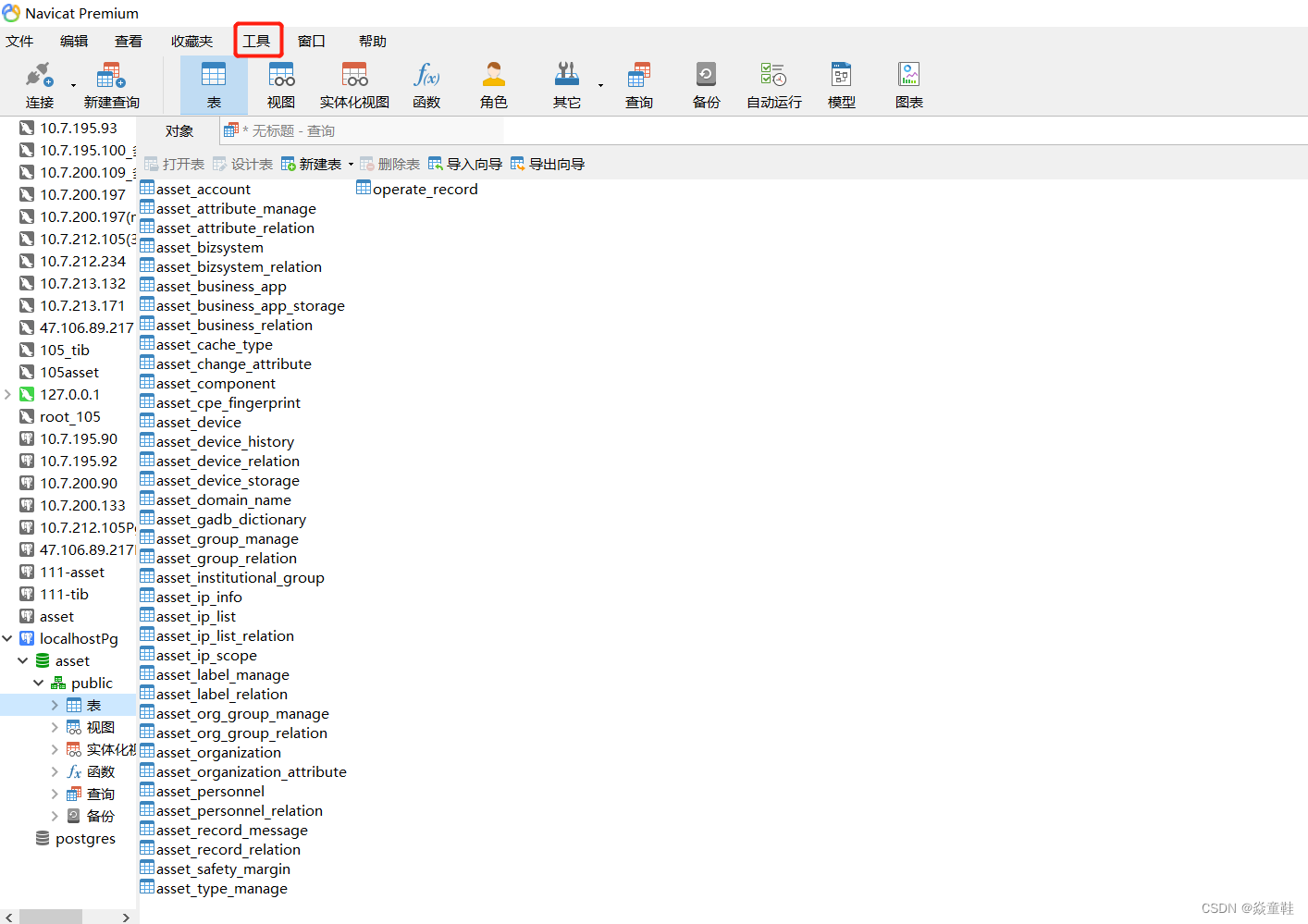Image resolution: width=1308 pixels, height=924 pixels.
Task: Click the 打开表 (Open Table) button
Action: tap(174, 164)
